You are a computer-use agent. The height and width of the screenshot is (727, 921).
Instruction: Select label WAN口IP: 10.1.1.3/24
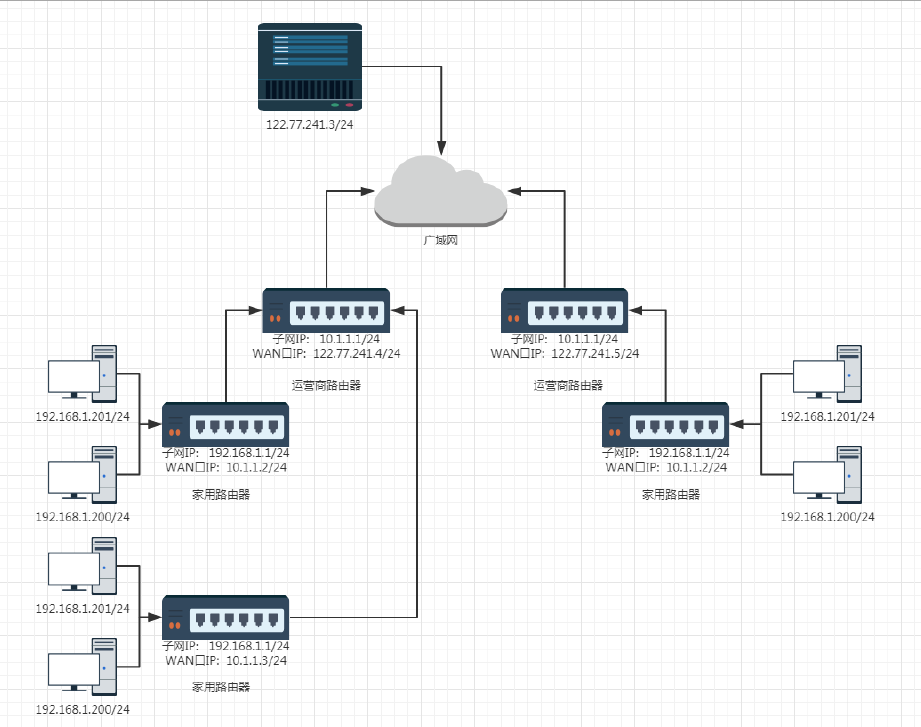226,661
